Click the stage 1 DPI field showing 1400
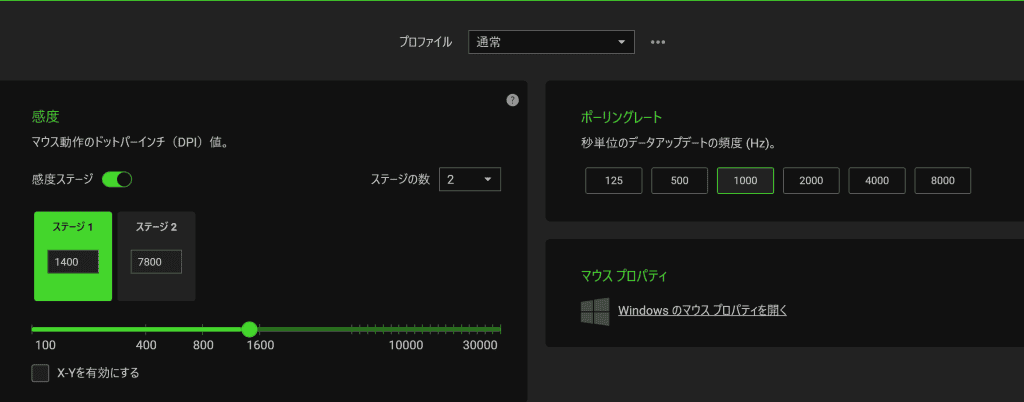Screen dimensions: 1024x402 click(x=73, y=262)
